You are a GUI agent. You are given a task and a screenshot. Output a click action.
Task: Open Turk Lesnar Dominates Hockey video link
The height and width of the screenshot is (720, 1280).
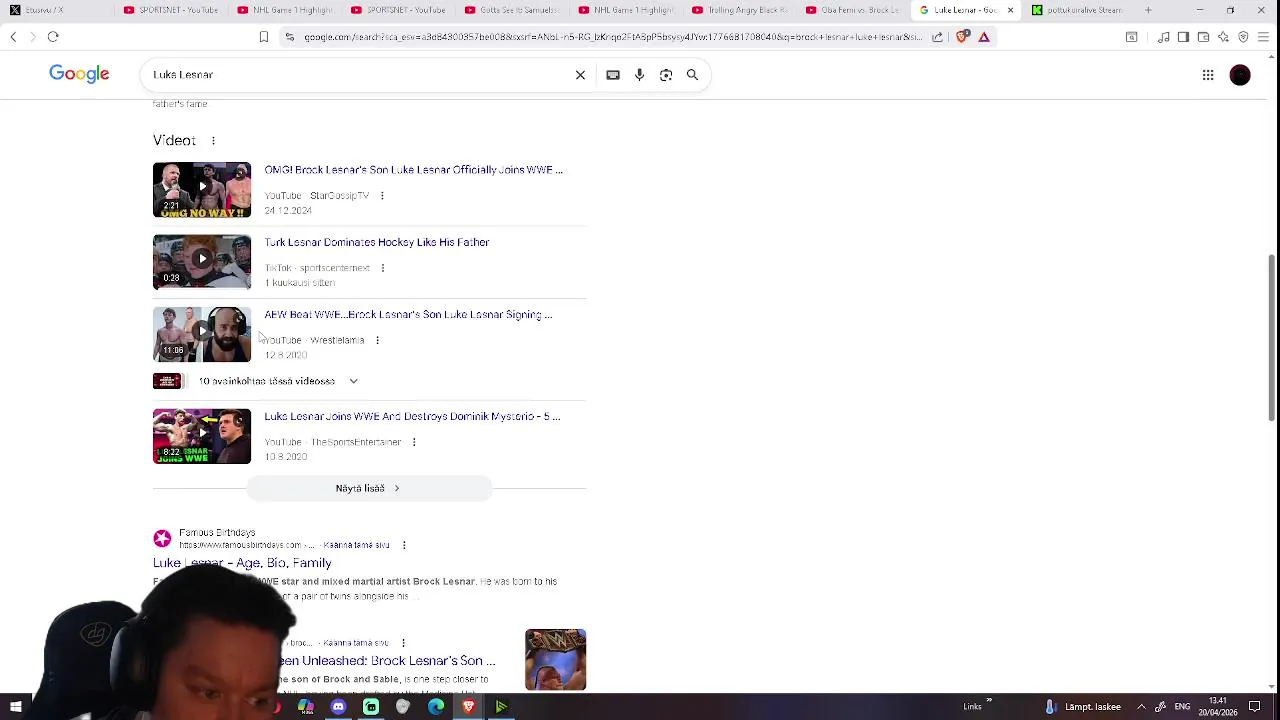pyautogui.click(x=376, y=242)
